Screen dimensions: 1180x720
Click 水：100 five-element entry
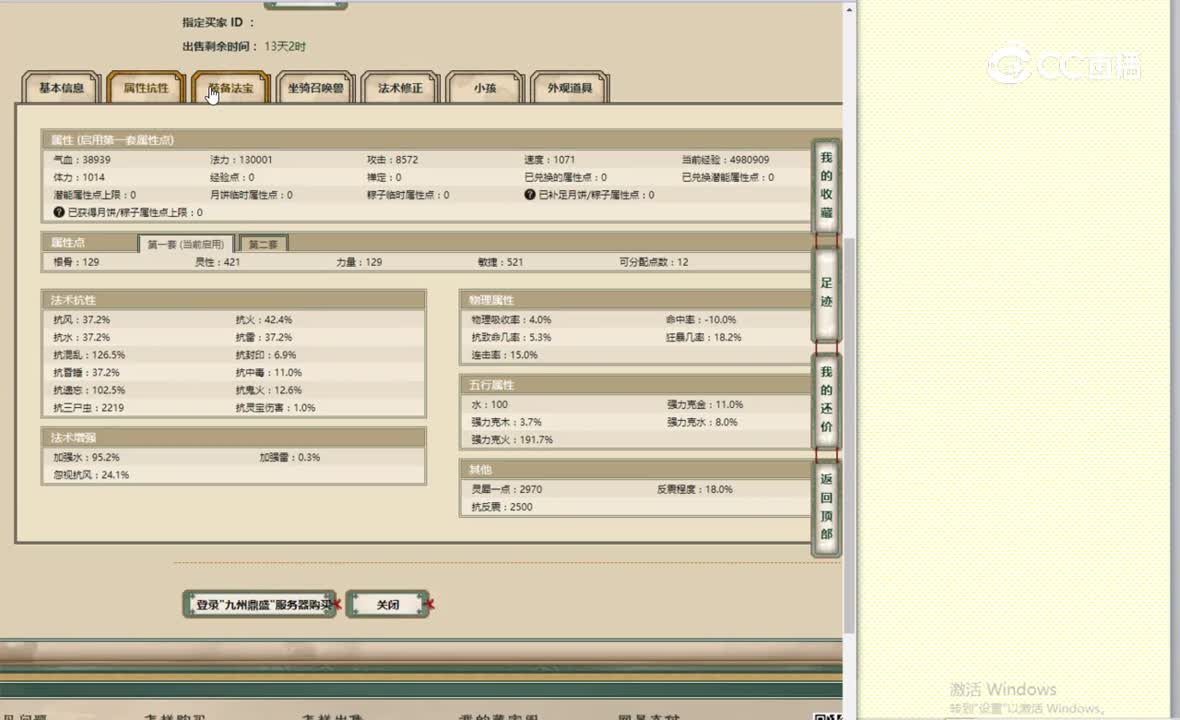point(489,405)
